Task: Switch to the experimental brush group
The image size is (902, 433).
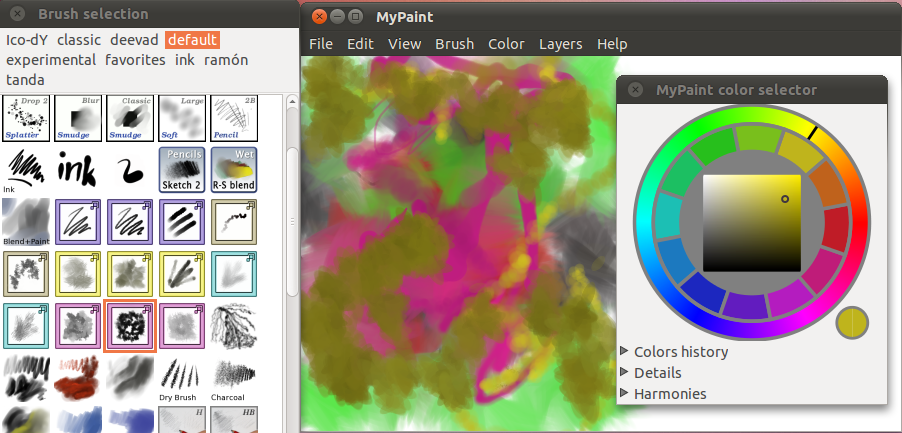Action: pyautogui.click(x=51, y=60)
